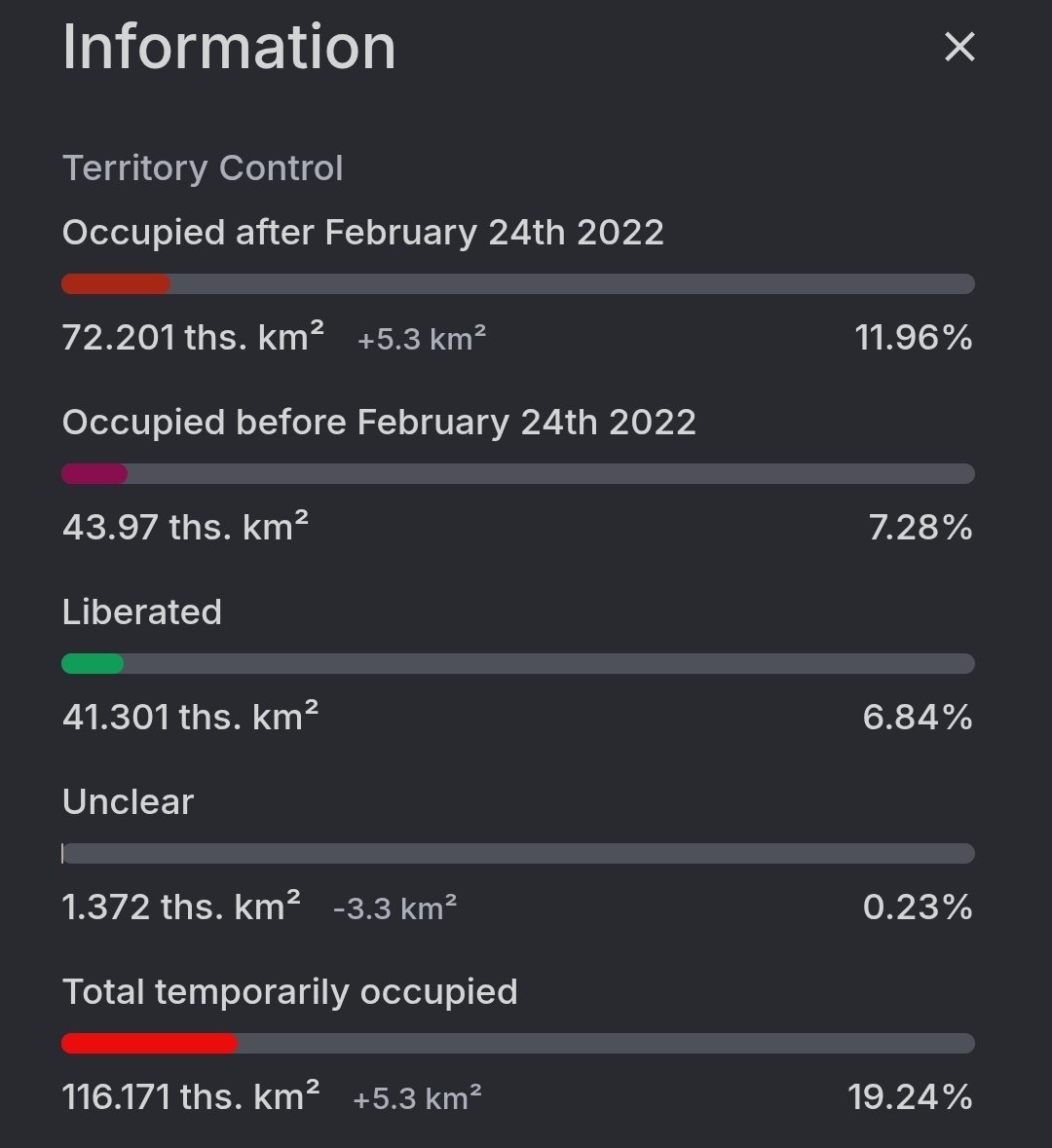Click the 7.28% percentage figure
1052x1148 pixels.
[x=920, y=527]
